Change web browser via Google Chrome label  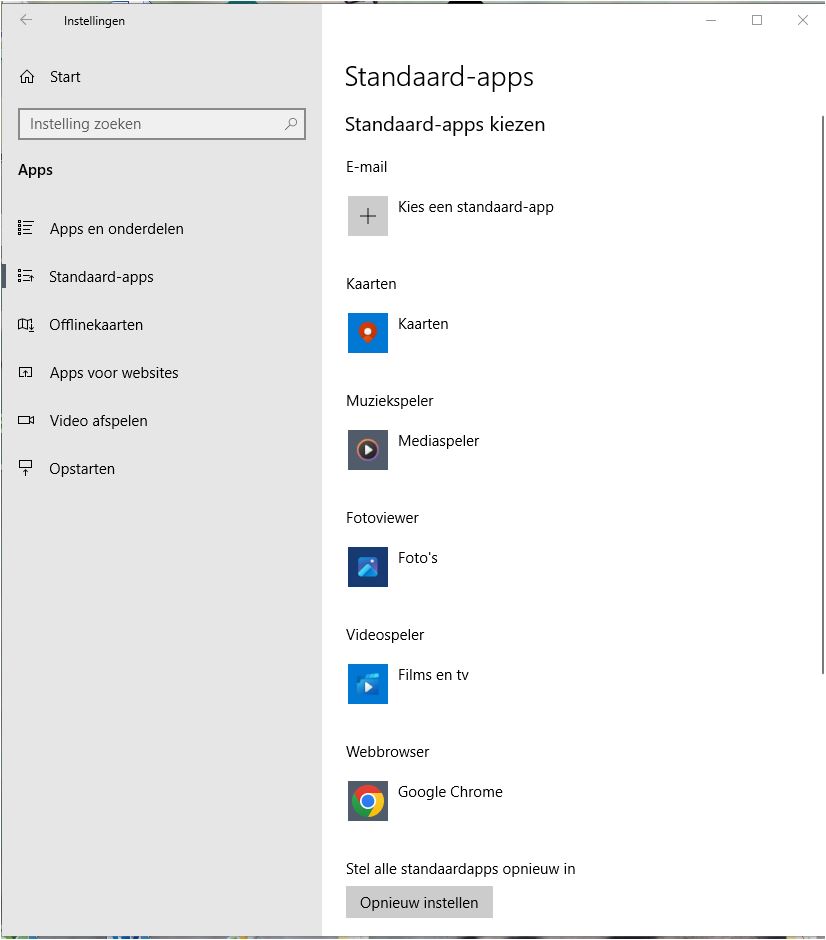point(450,792)
